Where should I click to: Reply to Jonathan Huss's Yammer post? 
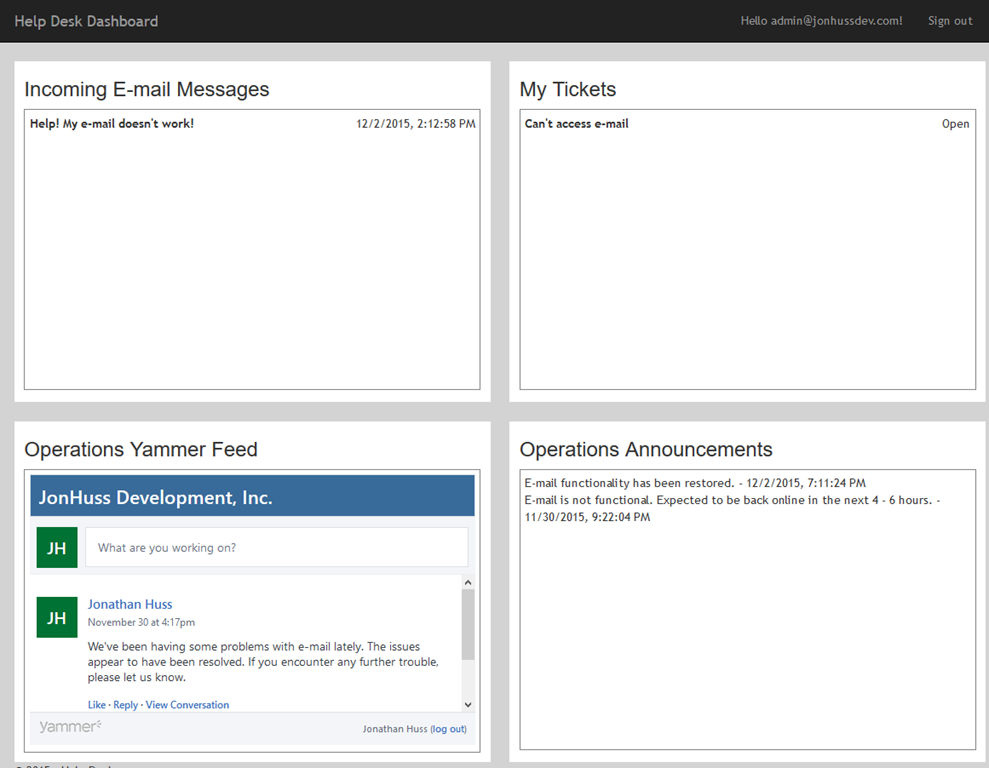(x=126, y=705)
